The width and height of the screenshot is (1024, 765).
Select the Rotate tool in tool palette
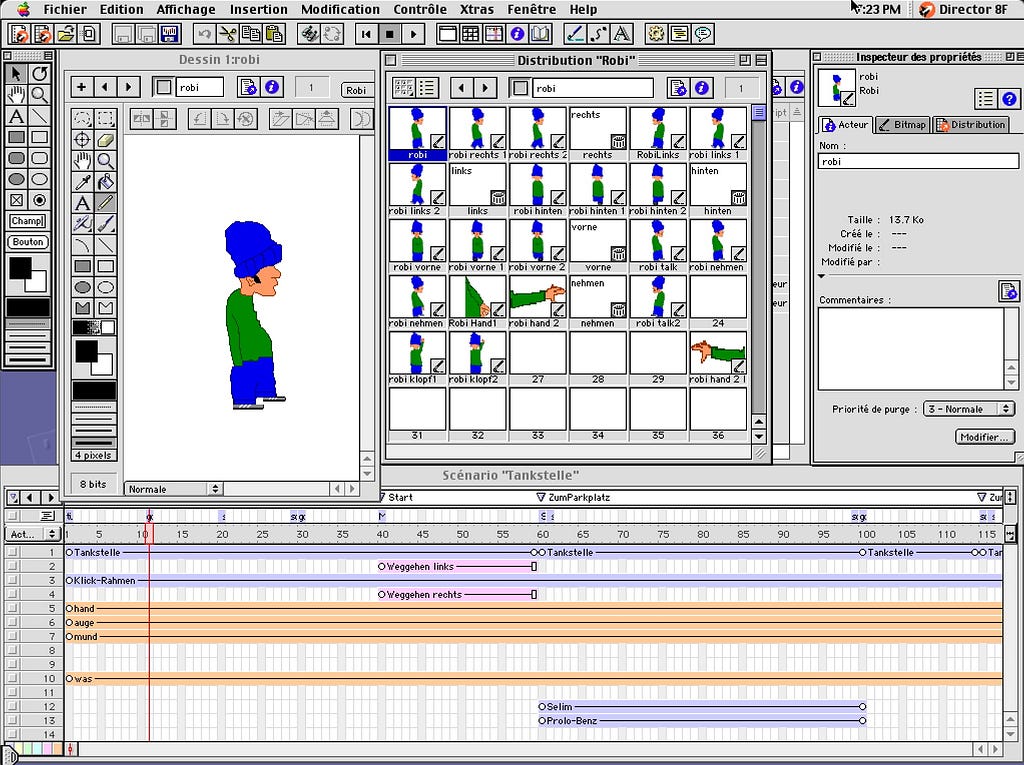(x=40, y=74)
